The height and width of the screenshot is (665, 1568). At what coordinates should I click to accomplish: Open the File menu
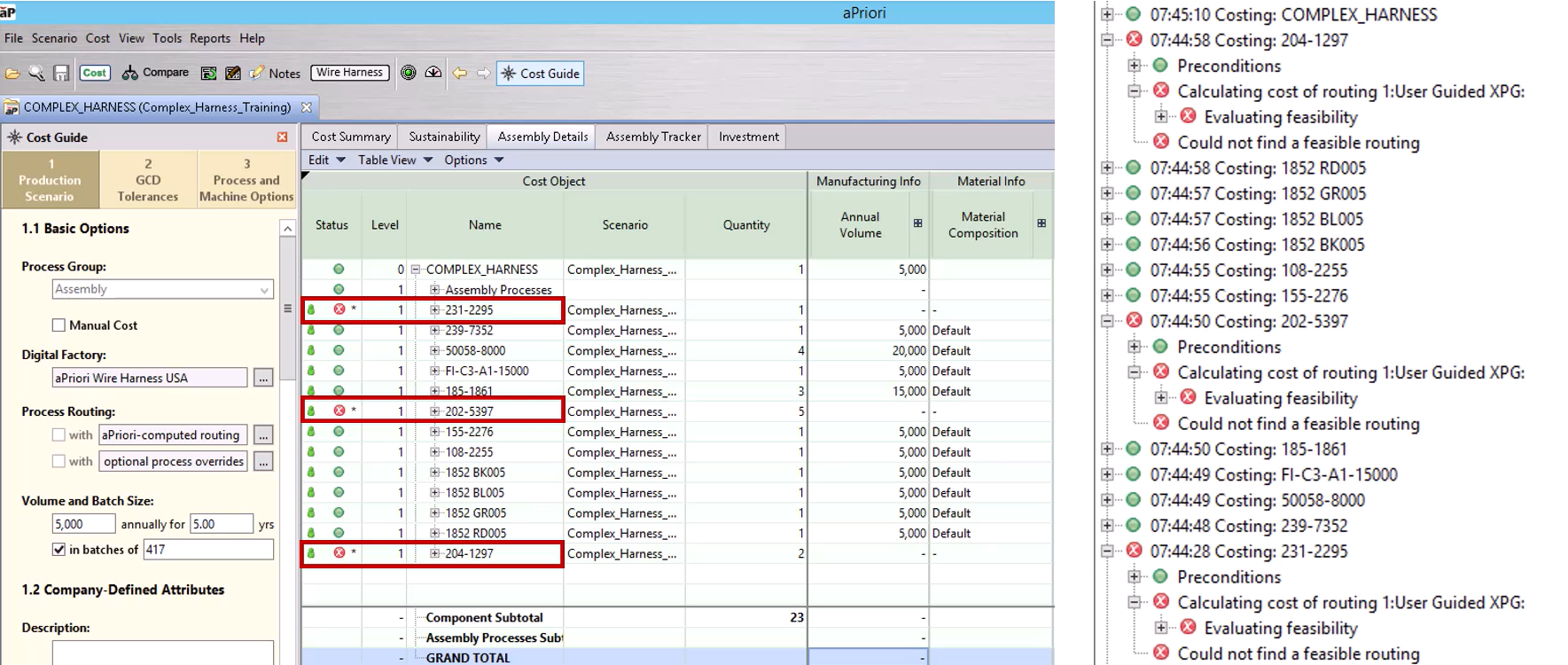[x=14, y=38]
